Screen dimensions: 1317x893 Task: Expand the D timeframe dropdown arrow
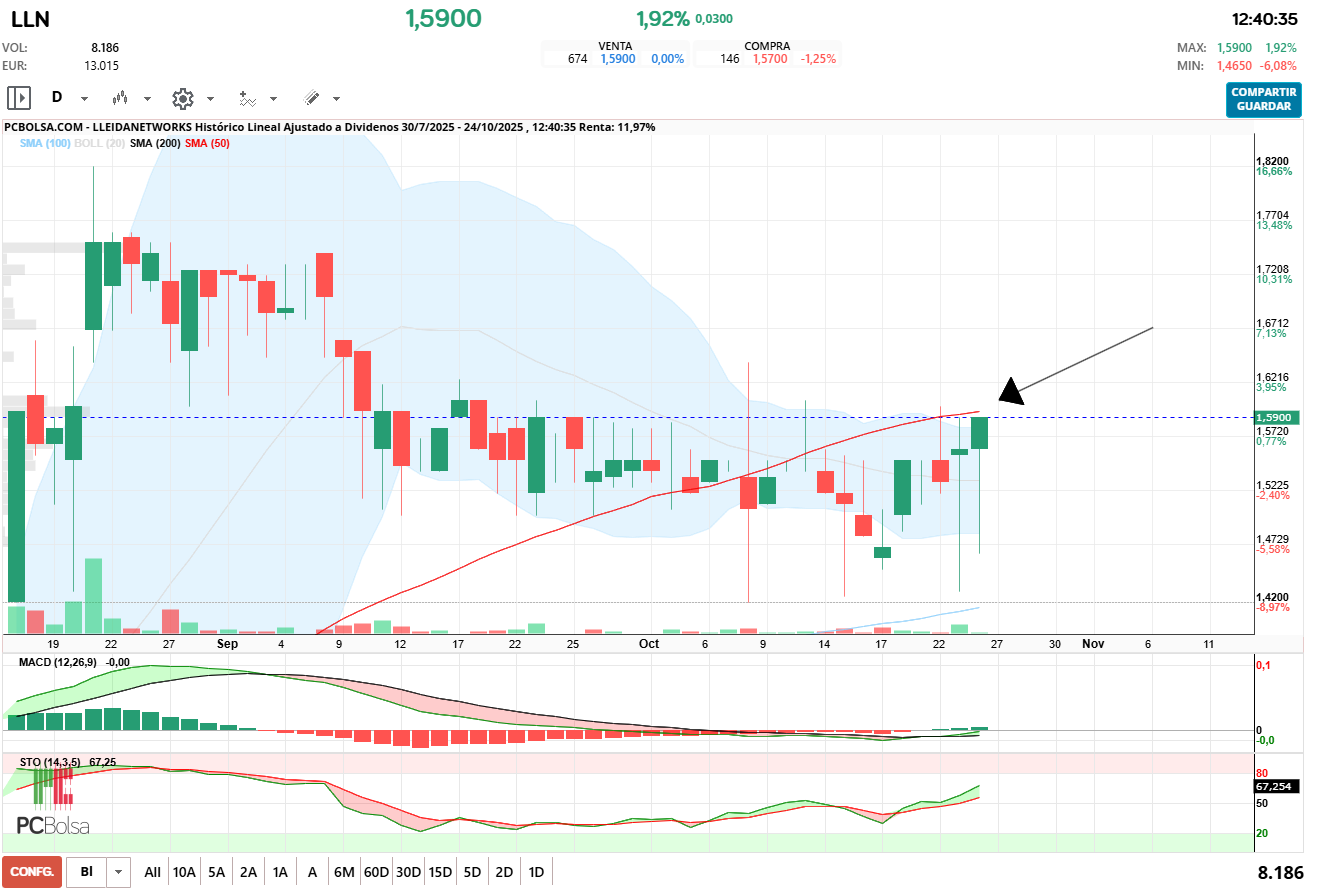[x=84, y=99]
